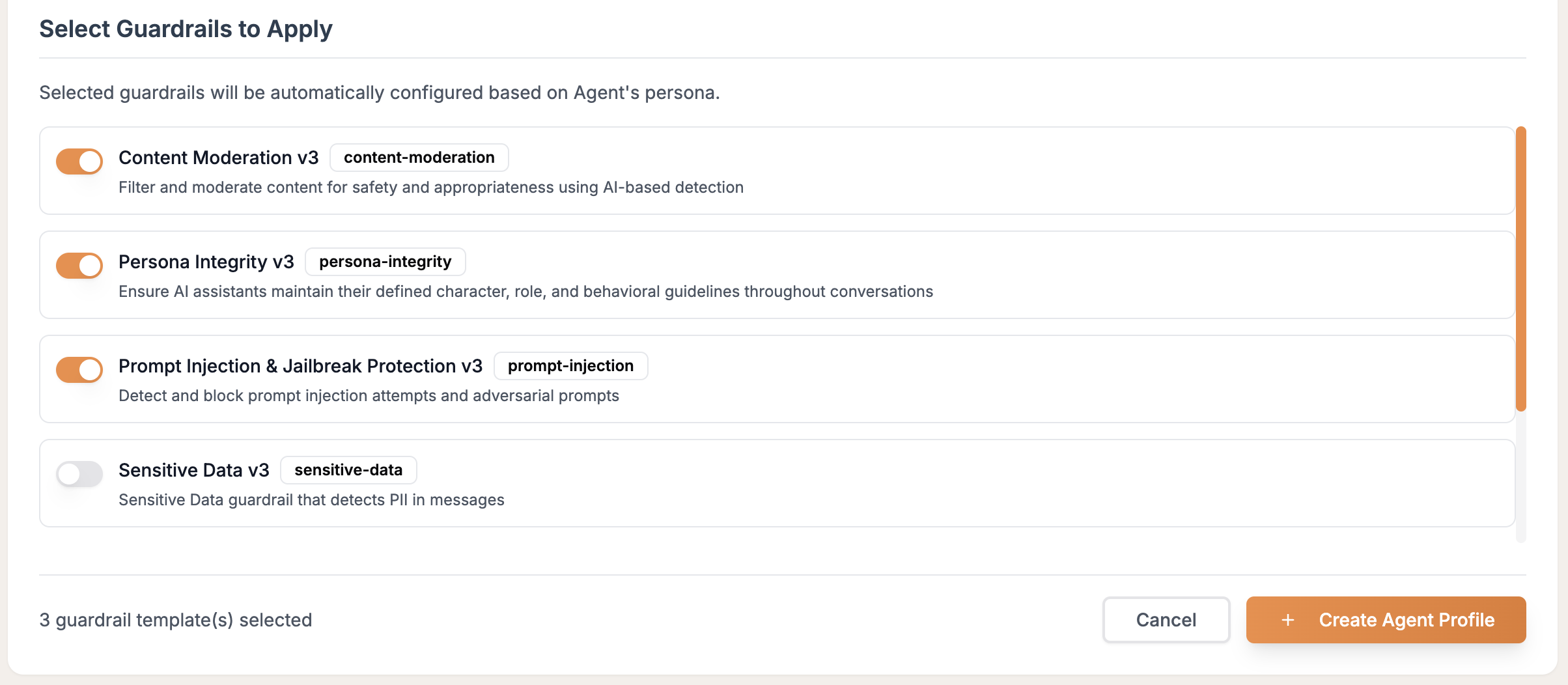
Task: Click the plus icon on Create Agent Profile
Action: (x=1287, y=620)
